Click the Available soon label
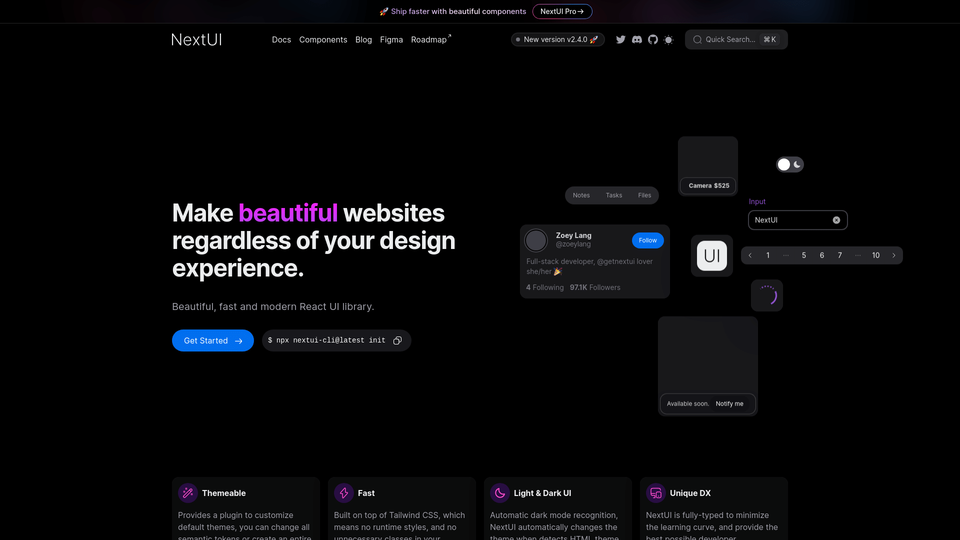 coord(688,403)
